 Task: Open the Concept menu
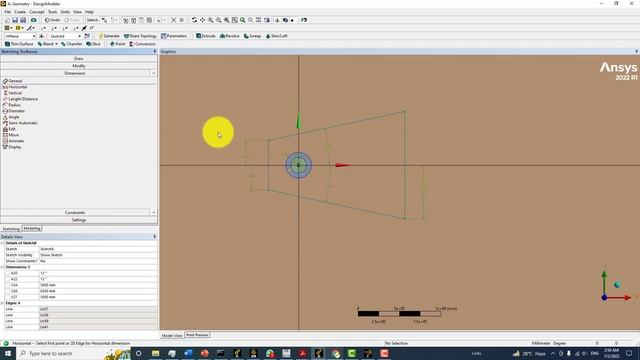37,12
